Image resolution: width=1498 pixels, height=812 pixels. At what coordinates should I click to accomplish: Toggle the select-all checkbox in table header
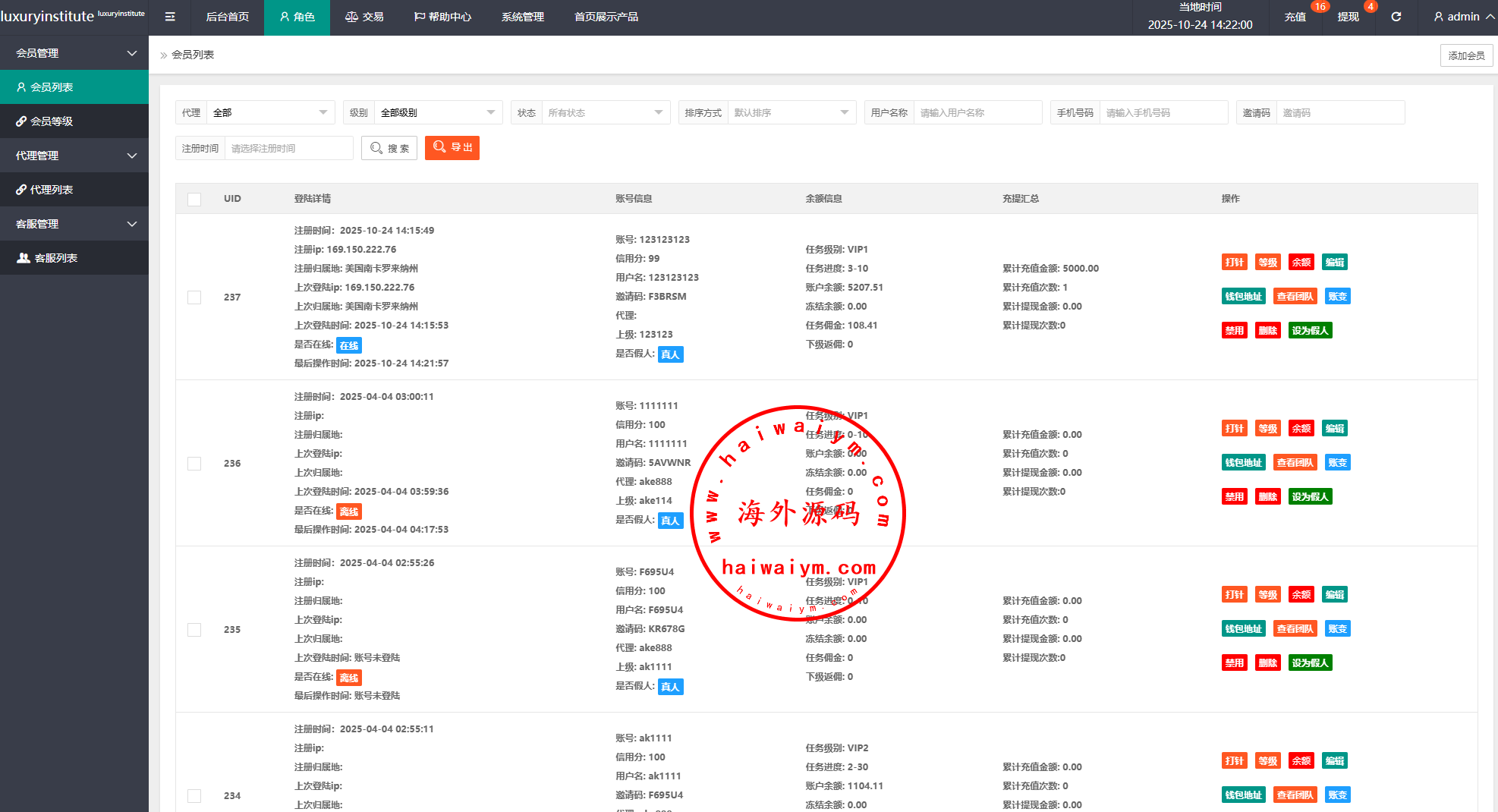tap(194, 199)
